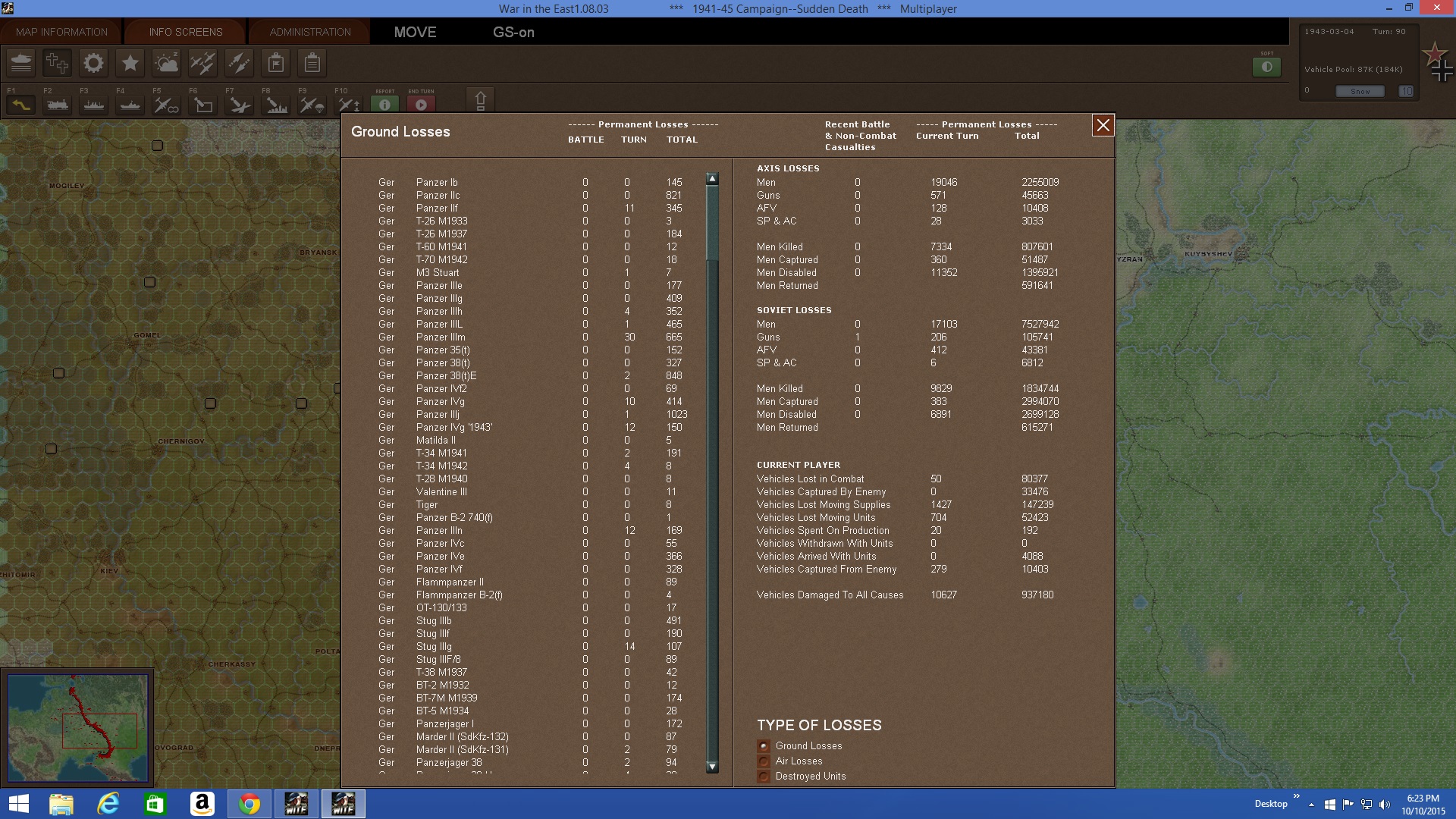Open the clipboard list icon
This screenshot has width=1456, height=819.
coord(312,63)
